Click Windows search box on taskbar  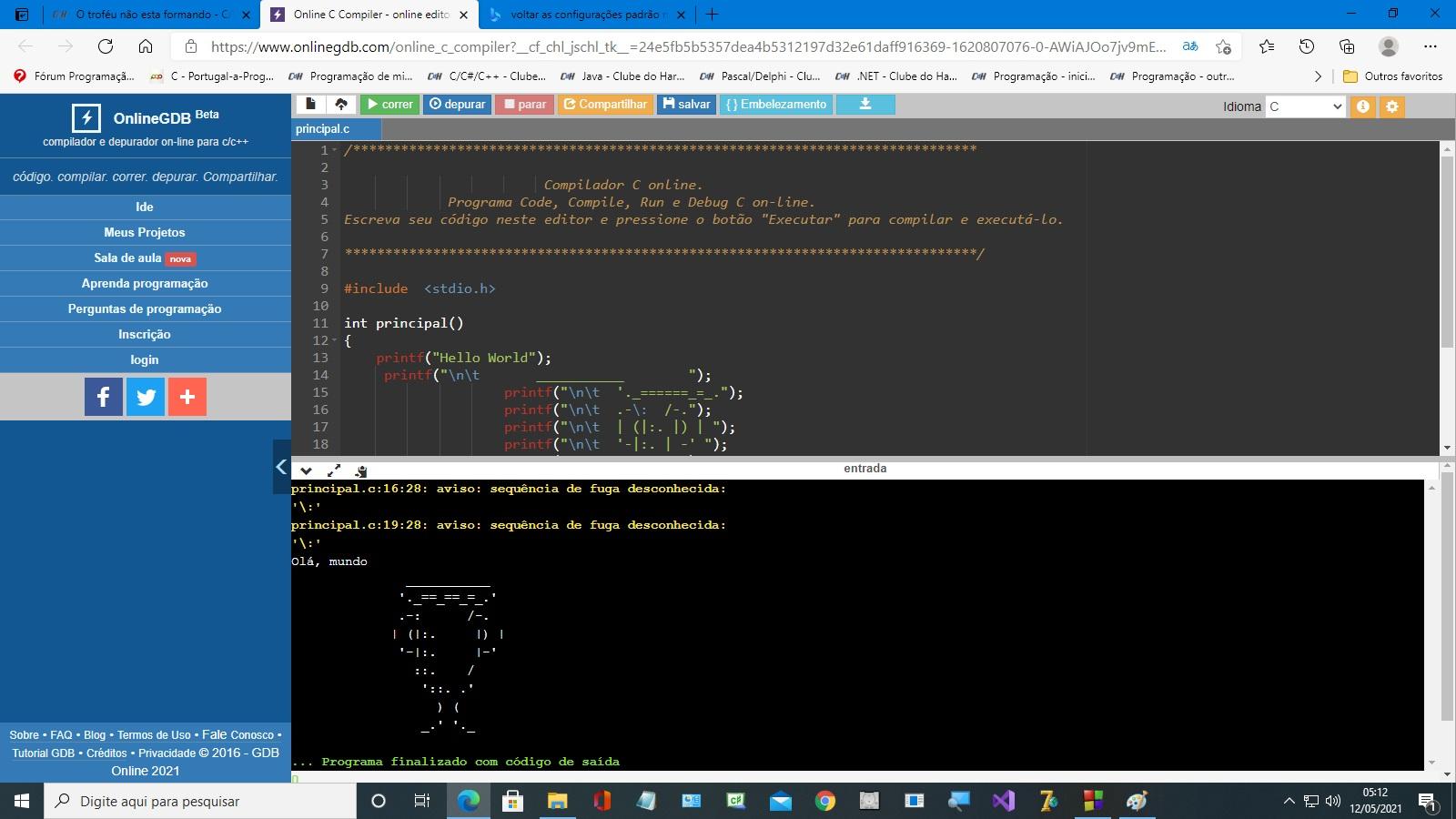(200, 801)
